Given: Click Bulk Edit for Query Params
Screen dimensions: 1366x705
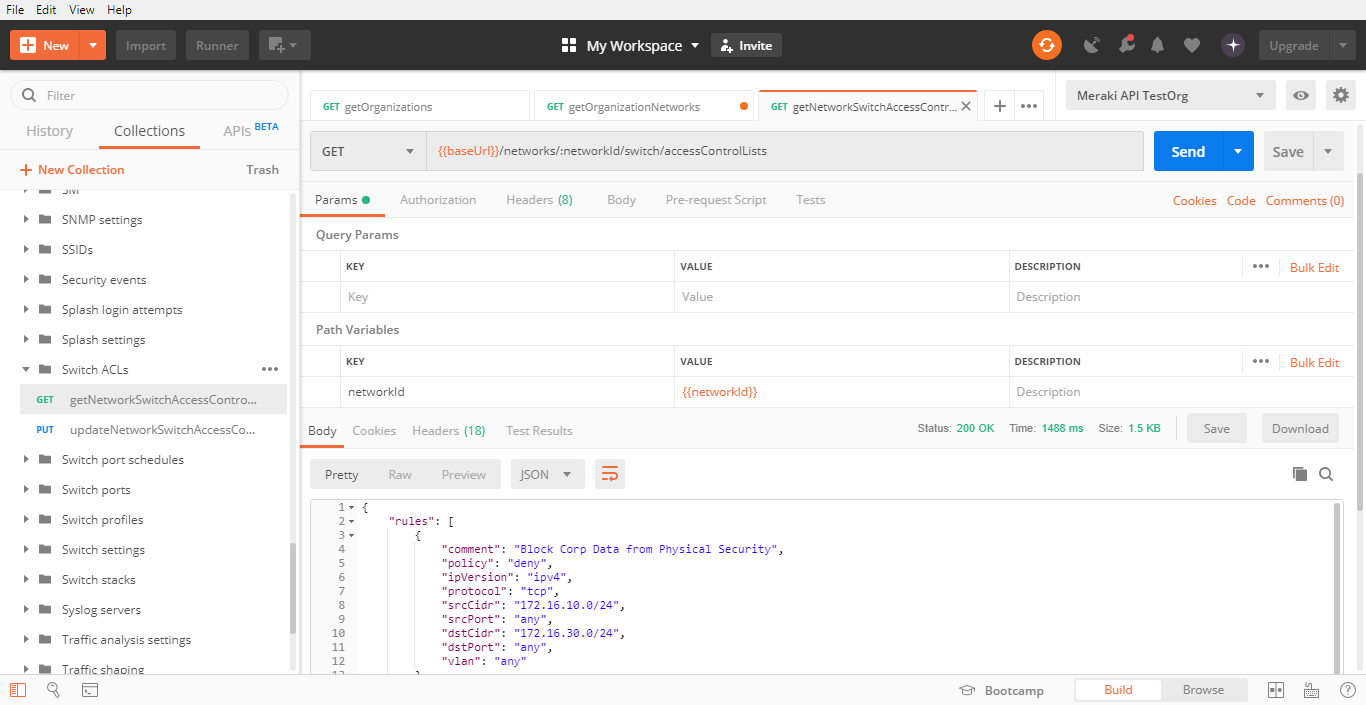Looking at the screenshot, I should click(1314, 267).
